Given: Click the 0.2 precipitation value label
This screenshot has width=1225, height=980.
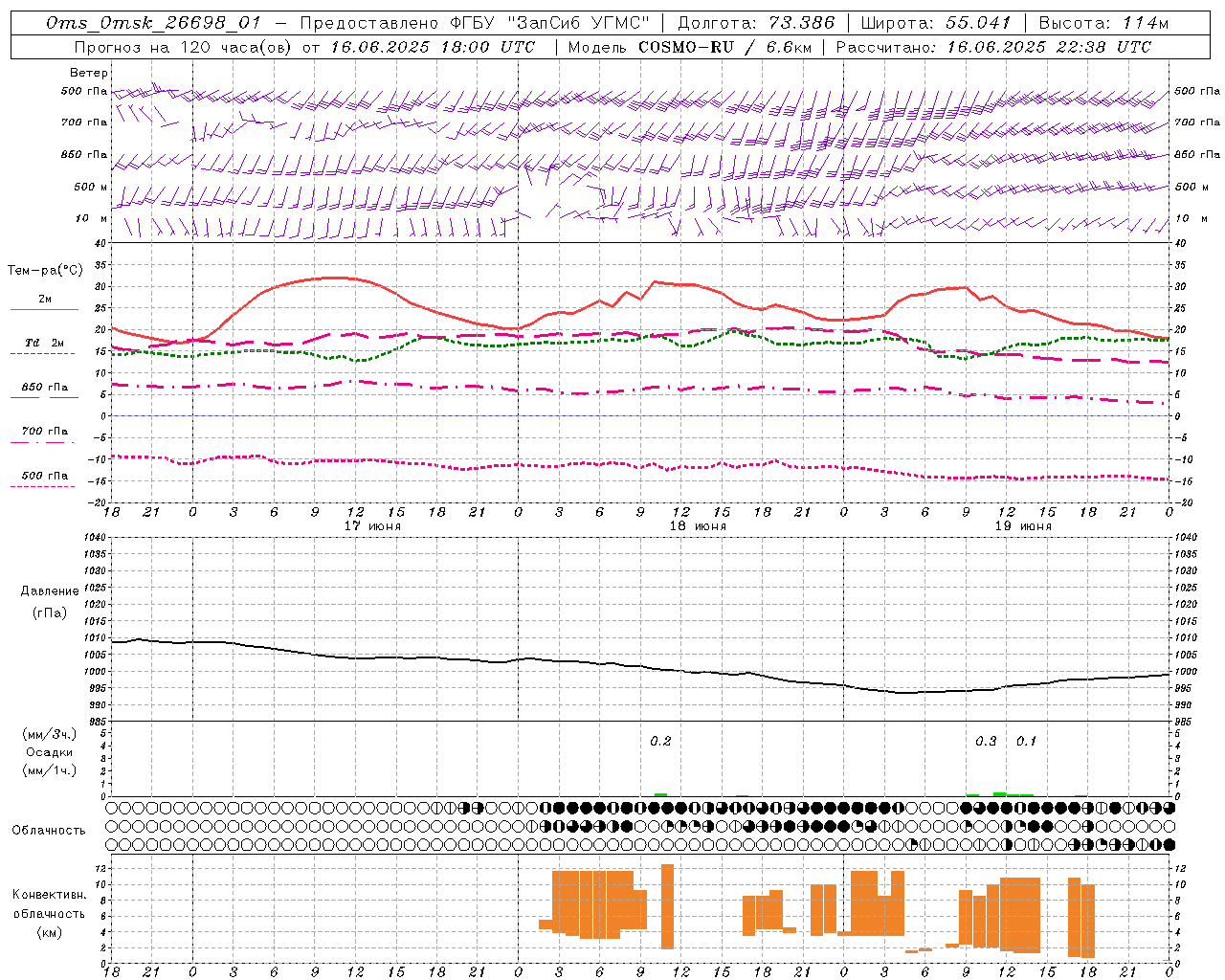Looking at the screenshot, I should point(660,742).
